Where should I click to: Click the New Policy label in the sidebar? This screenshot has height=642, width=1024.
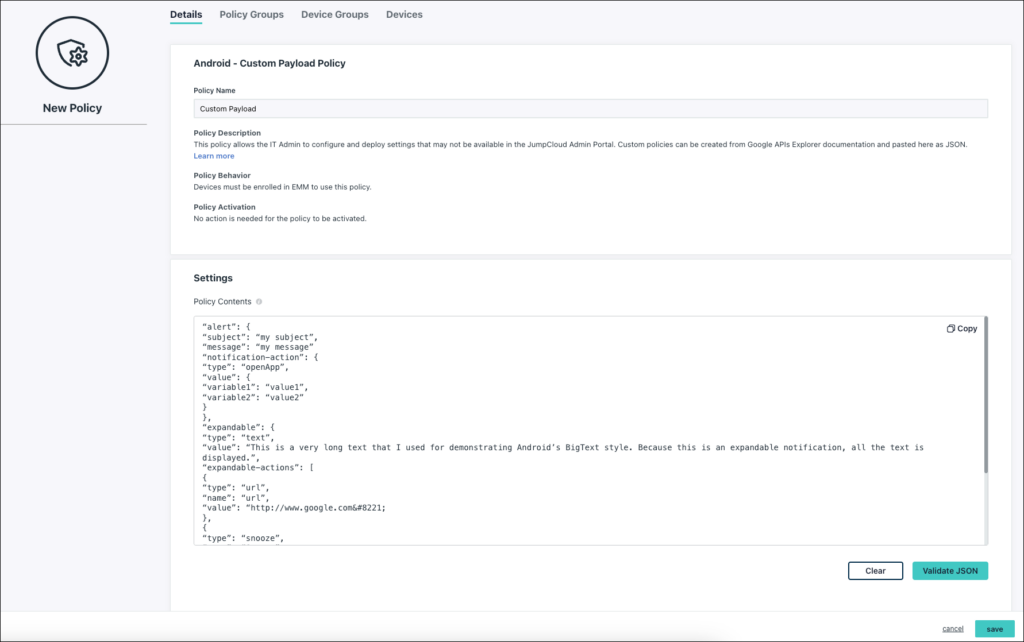coord(73,107)
